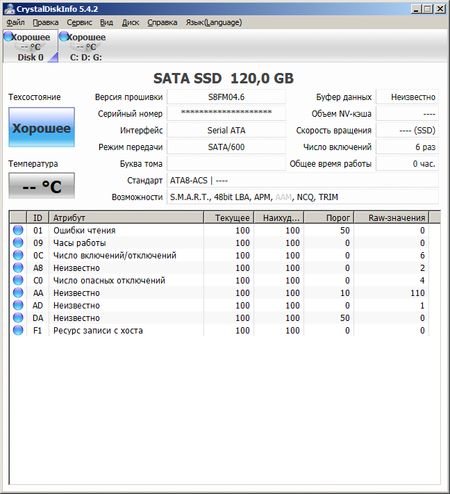Click status icon for AD attribute row
Viewport: 450px width, 494px height.
point(18,305)
